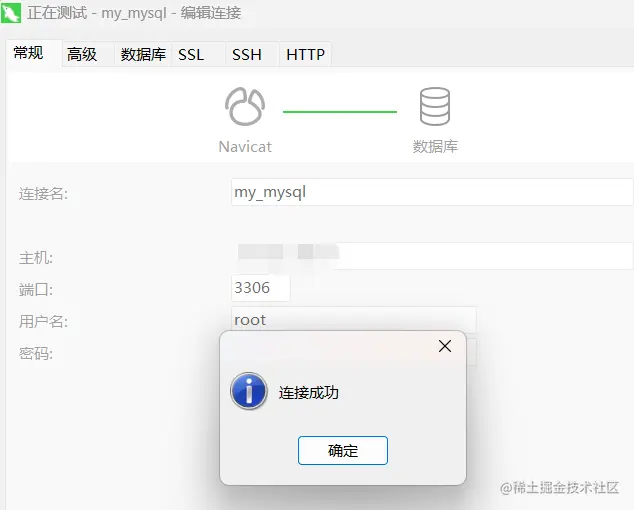Switch to the 常规 tab
This screenshot has width=634, height=510.
(x=34, y=53)
